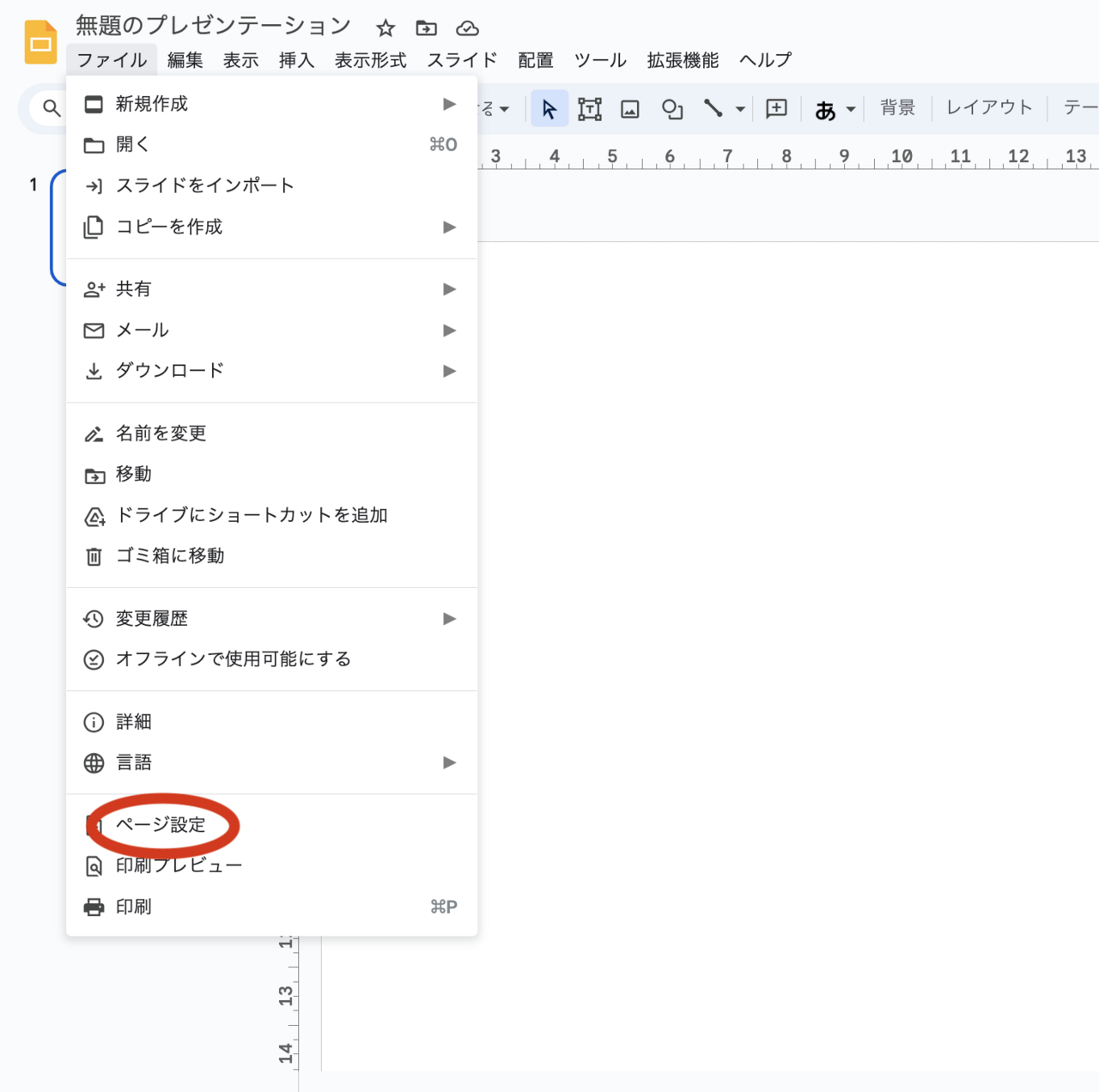Image resolution: width=1099 pixels, height=1092 pixels.
Task: Click the info circle icon beside 詳細
Action: (94, 722)
